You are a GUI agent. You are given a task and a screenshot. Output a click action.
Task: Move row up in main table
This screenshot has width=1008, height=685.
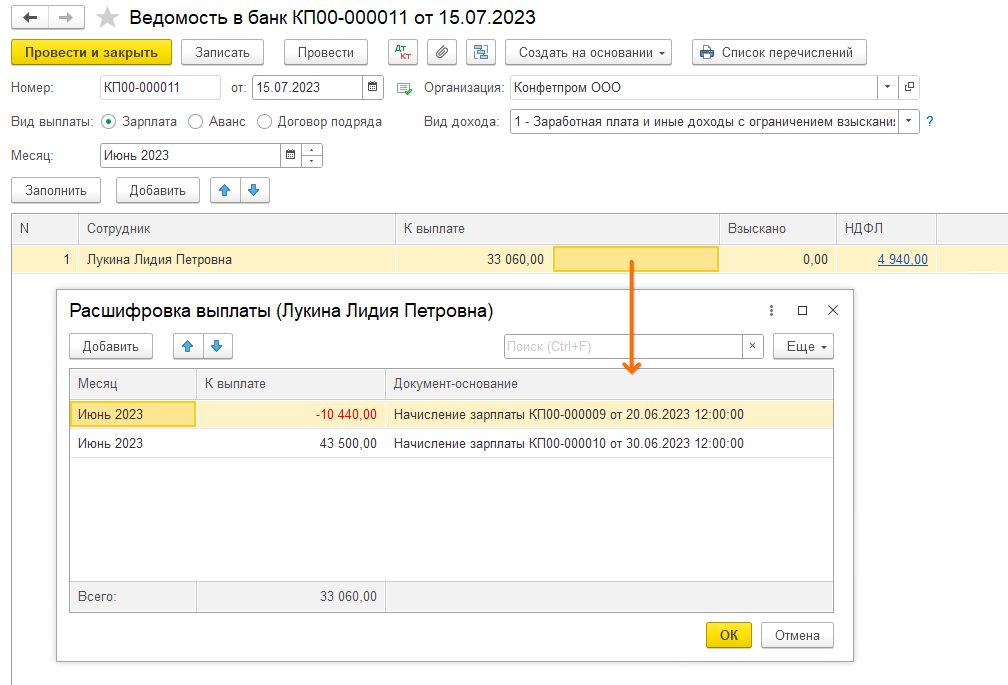[225, 190]
